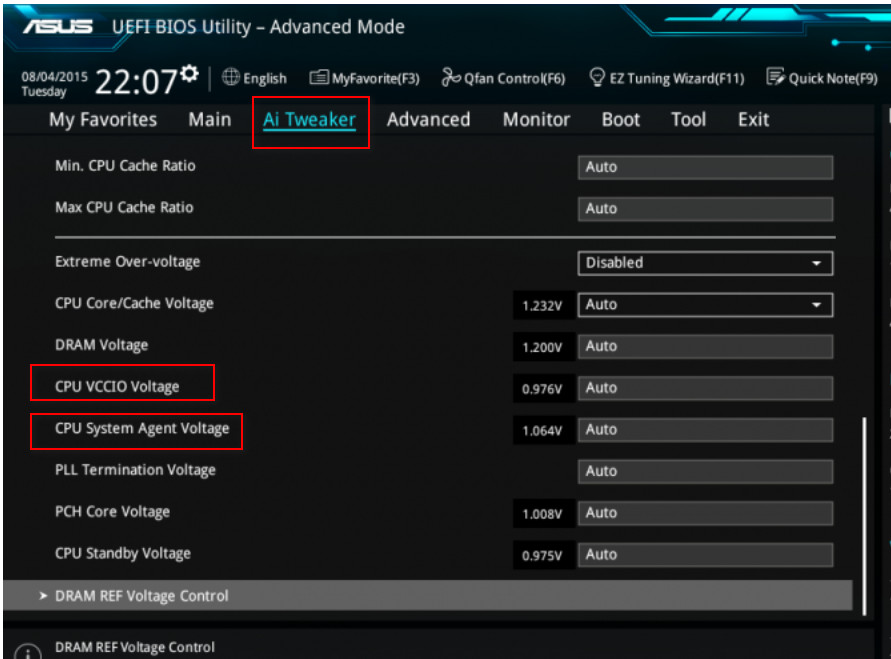
Task: Click the info icon beside the help text
Action: [28, 652]
